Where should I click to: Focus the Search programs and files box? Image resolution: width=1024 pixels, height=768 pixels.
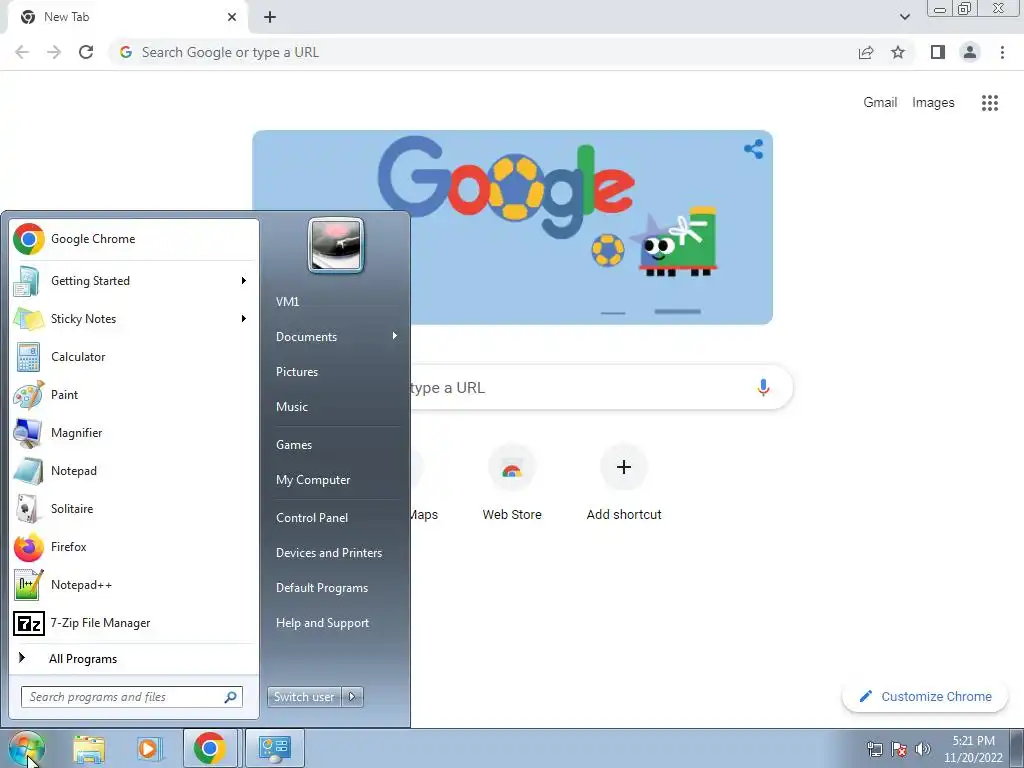(131, 697)
